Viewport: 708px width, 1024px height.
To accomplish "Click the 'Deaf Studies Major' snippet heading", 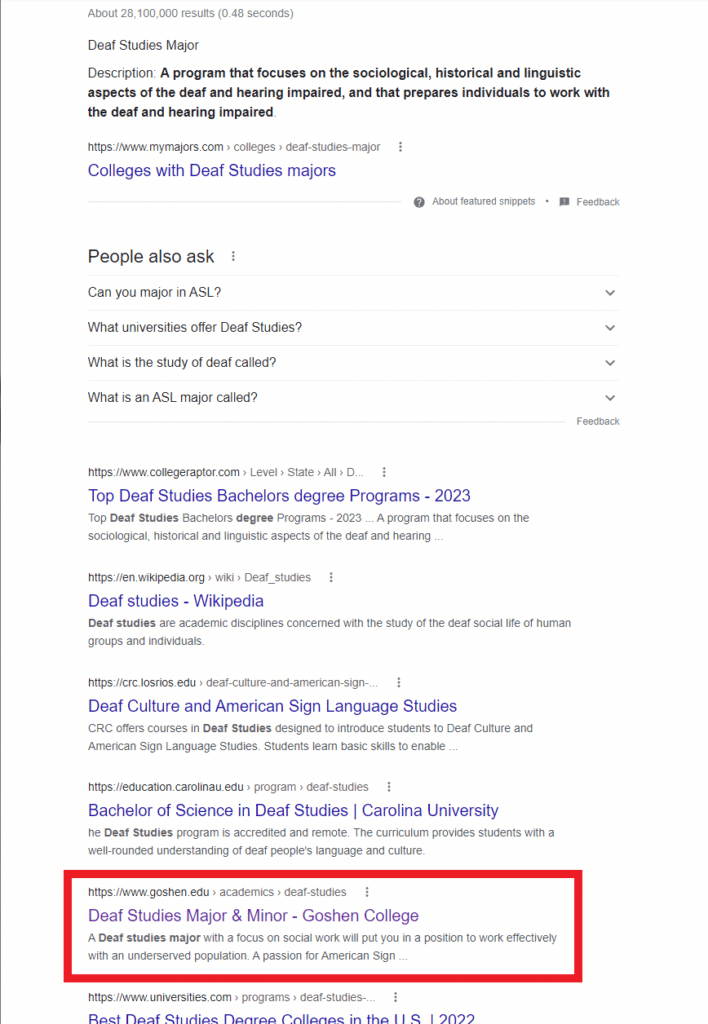I will tap(143, 45).
